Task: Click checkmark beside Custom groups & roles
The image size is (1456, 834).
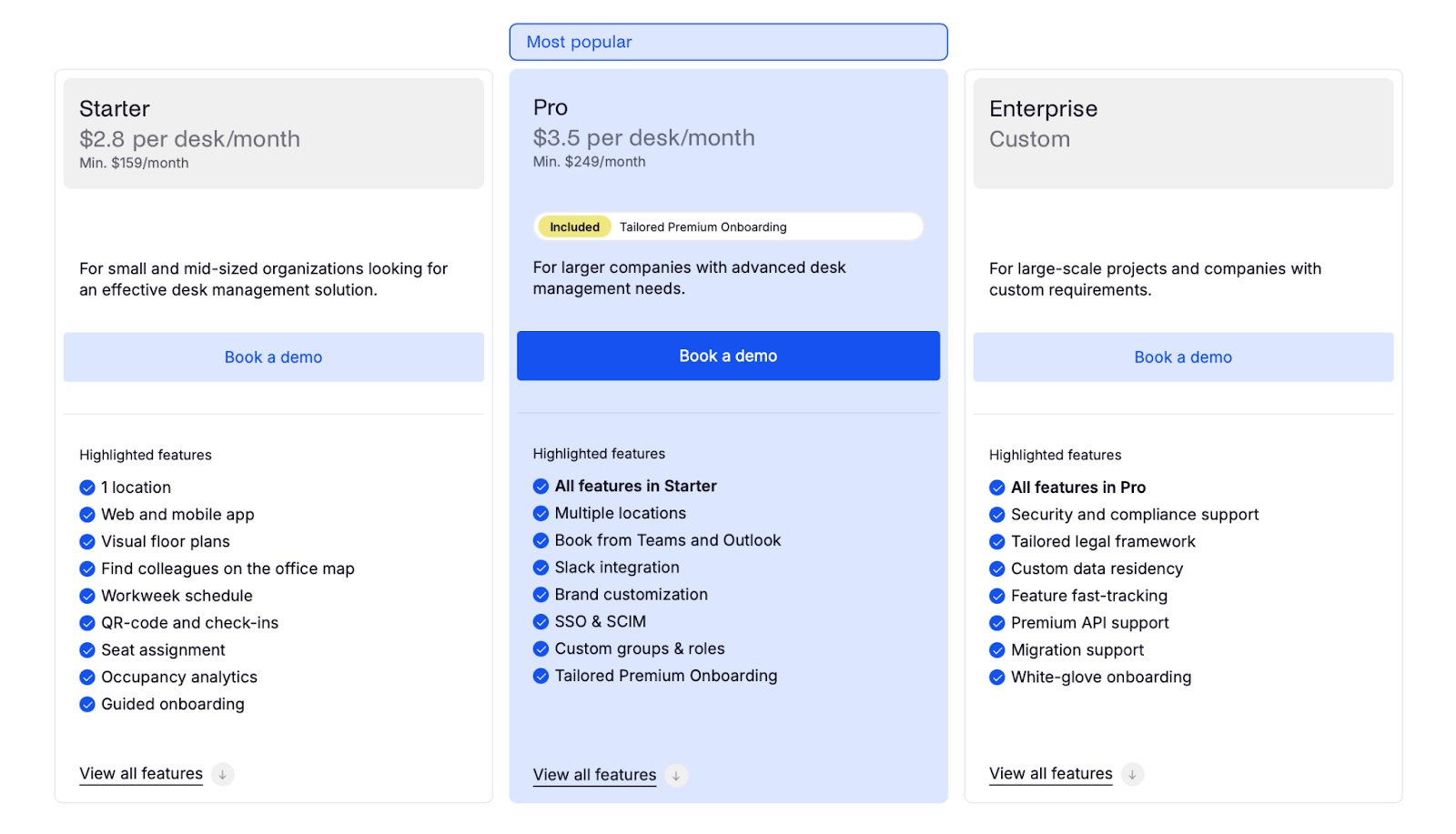Action: (x=541, y=649)
